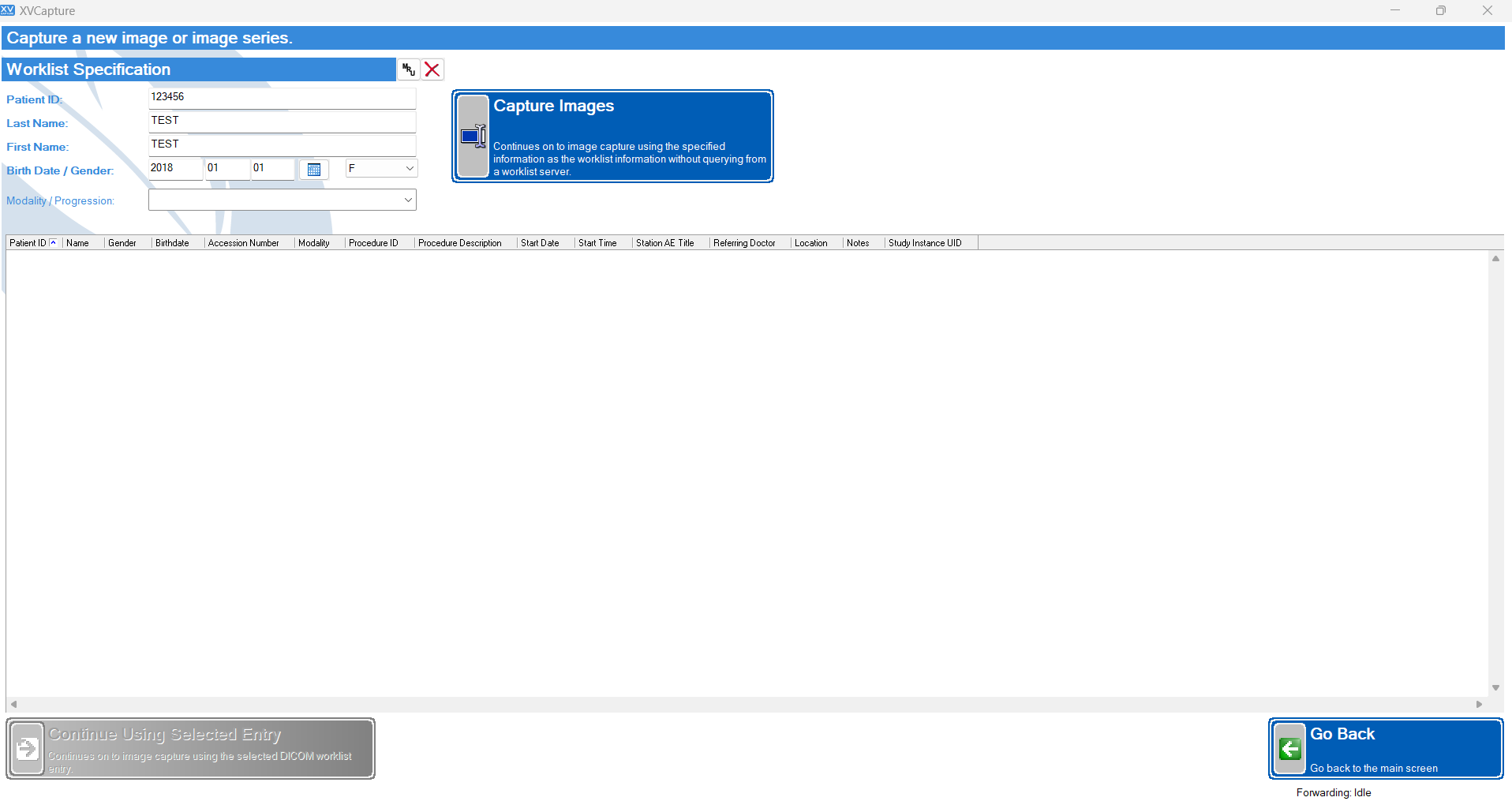Open the Gender dropdown showing F
This screenshot has height=801, width=1512.
381,168
